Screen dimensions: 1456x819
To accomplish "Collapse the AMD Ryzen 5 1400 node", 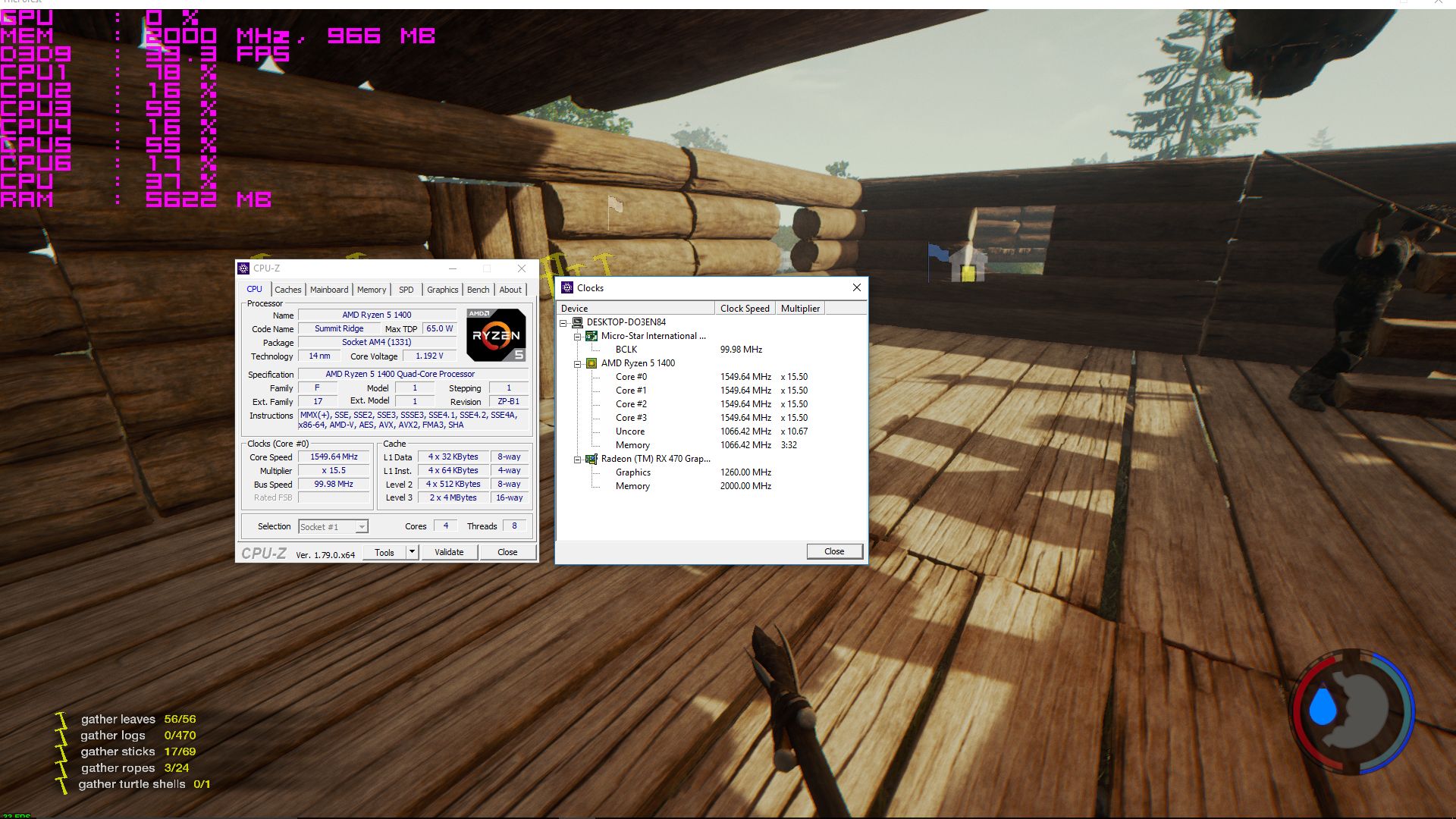I will (578, 364).
